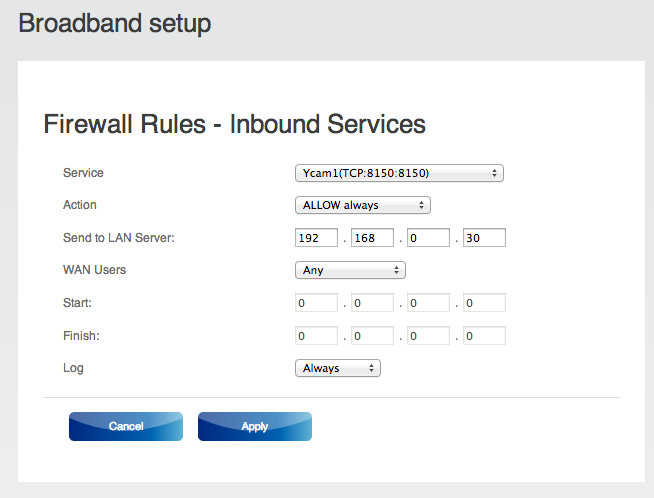Open the Service dropdown showing Ycam1(TCP:8150:8150)
The height and width of the screenshot is (498, 654).
399,173
